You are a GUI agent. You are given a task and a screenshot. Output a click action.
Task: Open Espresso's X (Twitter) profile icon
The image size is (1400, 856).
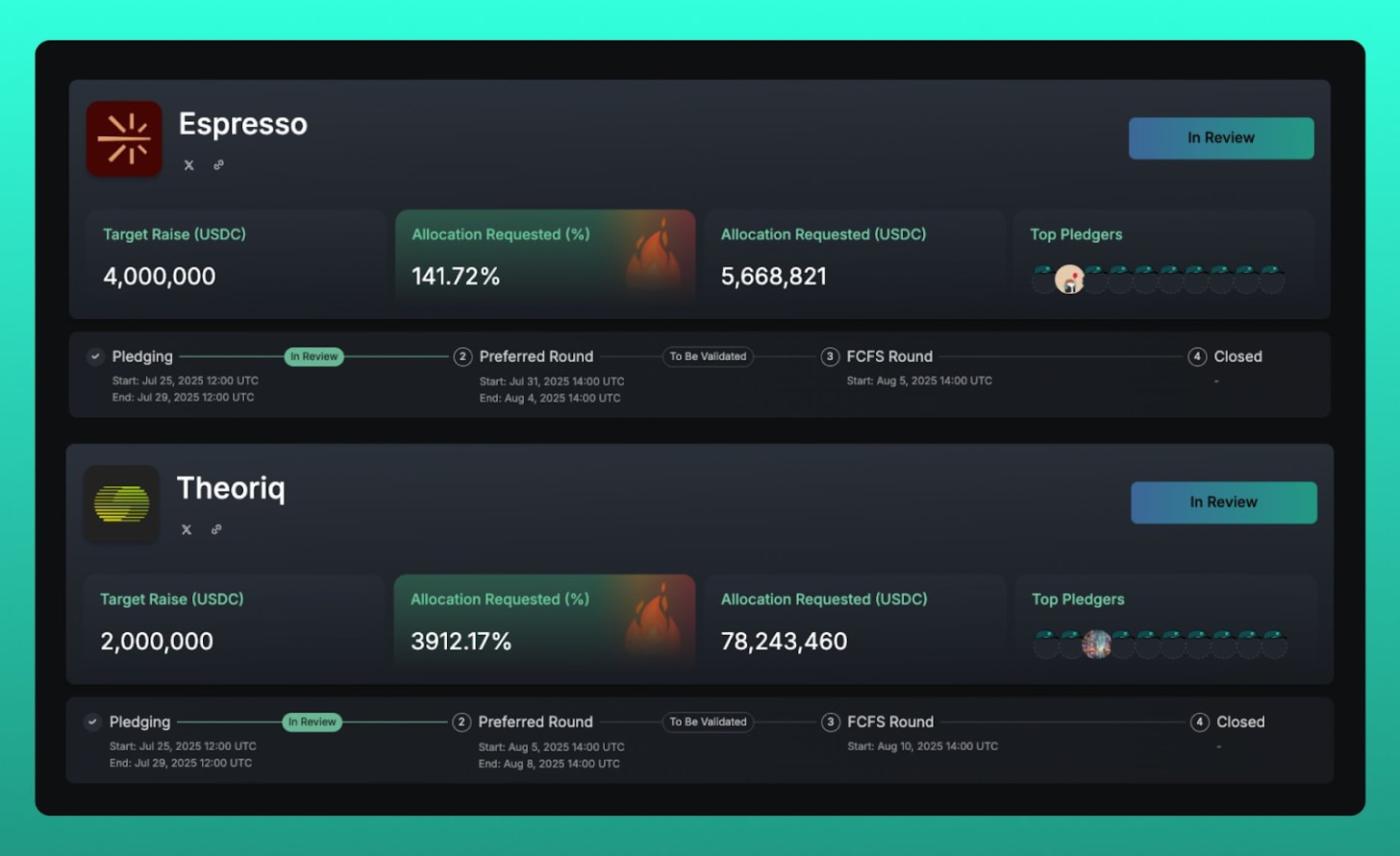click(189, 165)
